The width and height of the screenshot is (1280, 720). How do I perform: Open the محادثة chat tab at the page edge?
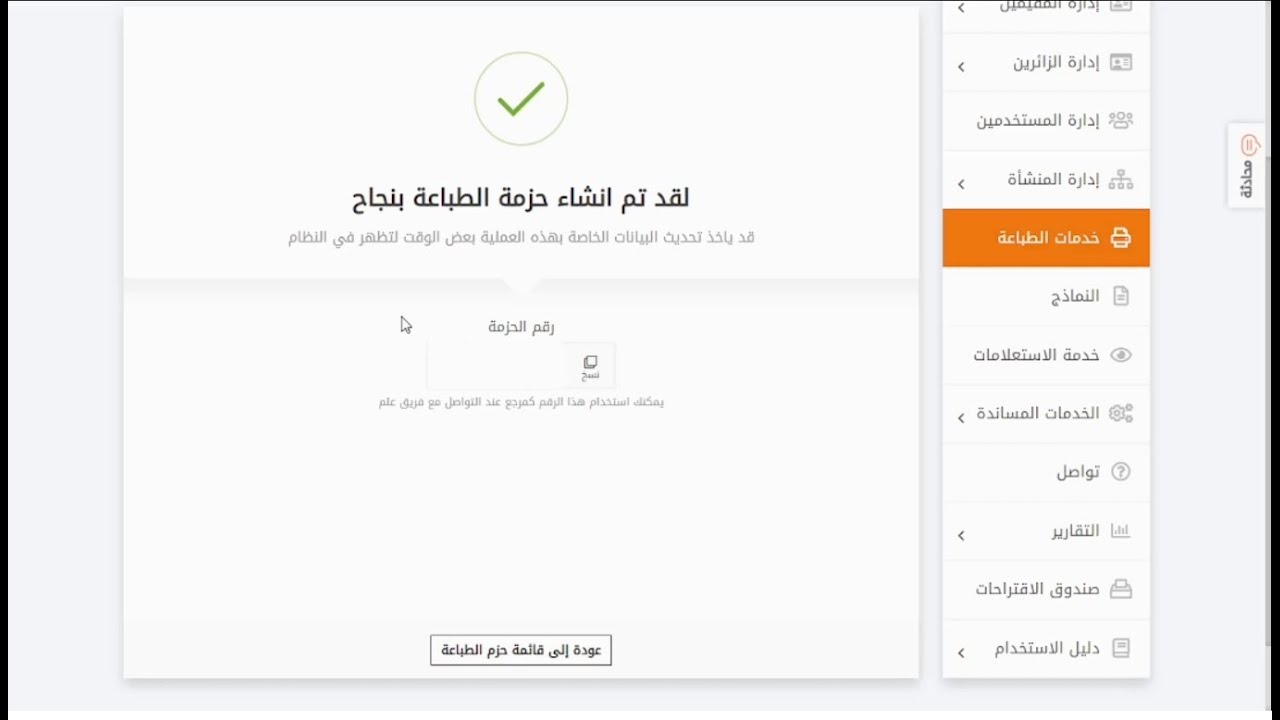coord(1246,166)
